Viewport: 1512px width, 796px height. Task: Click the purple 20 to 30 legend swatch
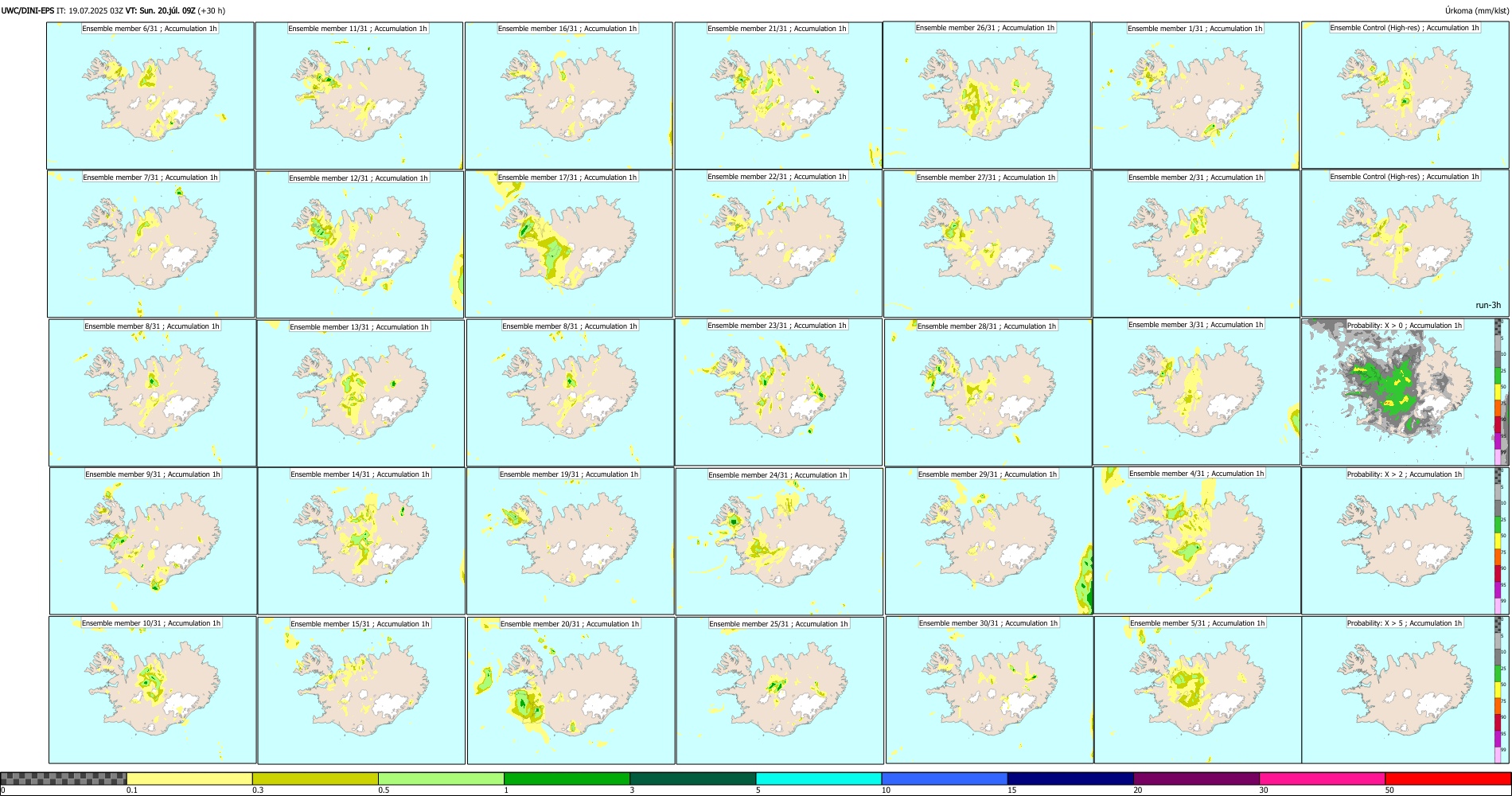coord(1196,778)
